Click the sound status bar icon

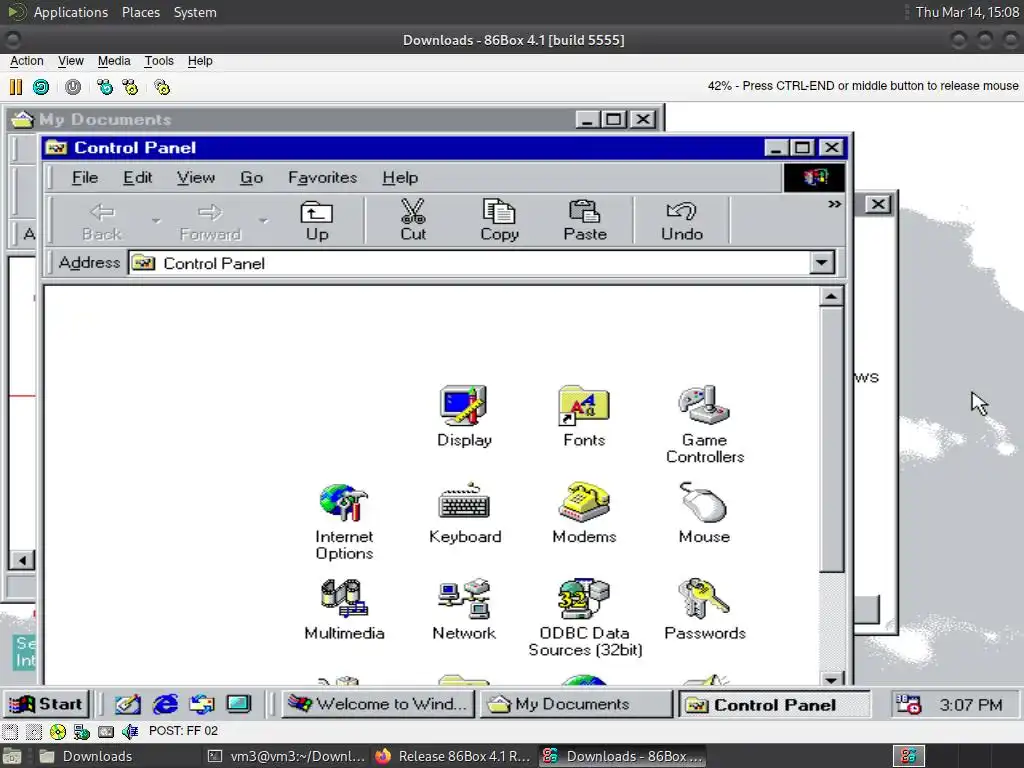pyautogui.click(x=130, y=731)
